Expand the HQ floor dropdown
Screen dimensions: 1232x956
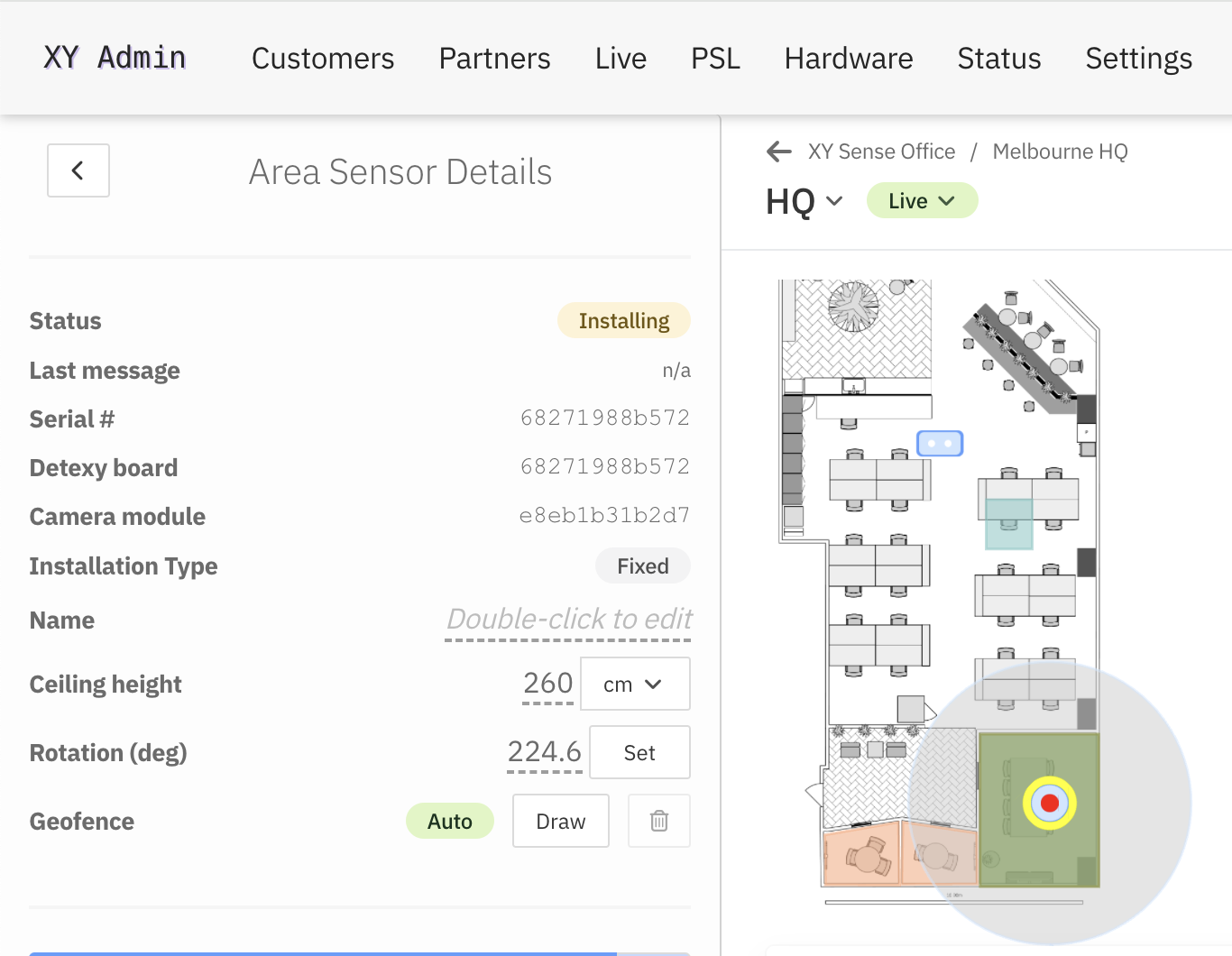[x=804, y=201]
